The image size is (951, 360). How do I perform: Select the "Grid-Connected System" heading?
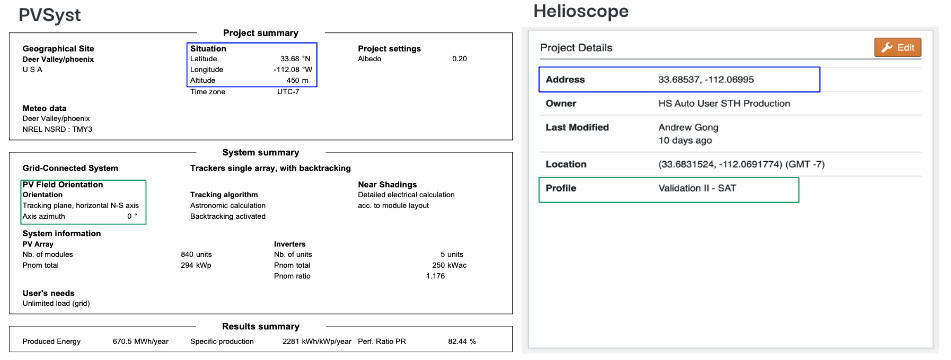point(70,168)
